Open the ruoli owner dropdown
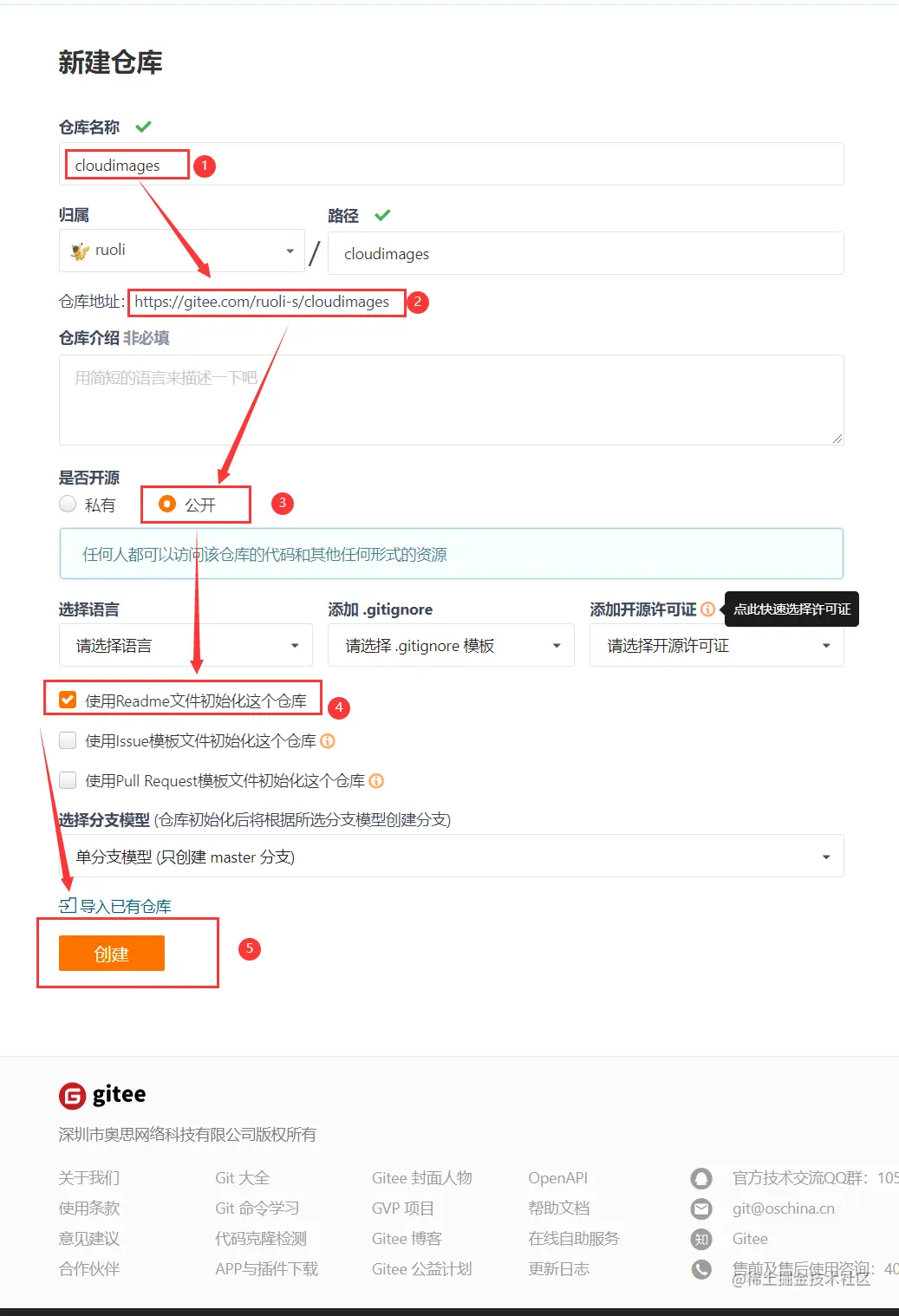 point(182,251)
